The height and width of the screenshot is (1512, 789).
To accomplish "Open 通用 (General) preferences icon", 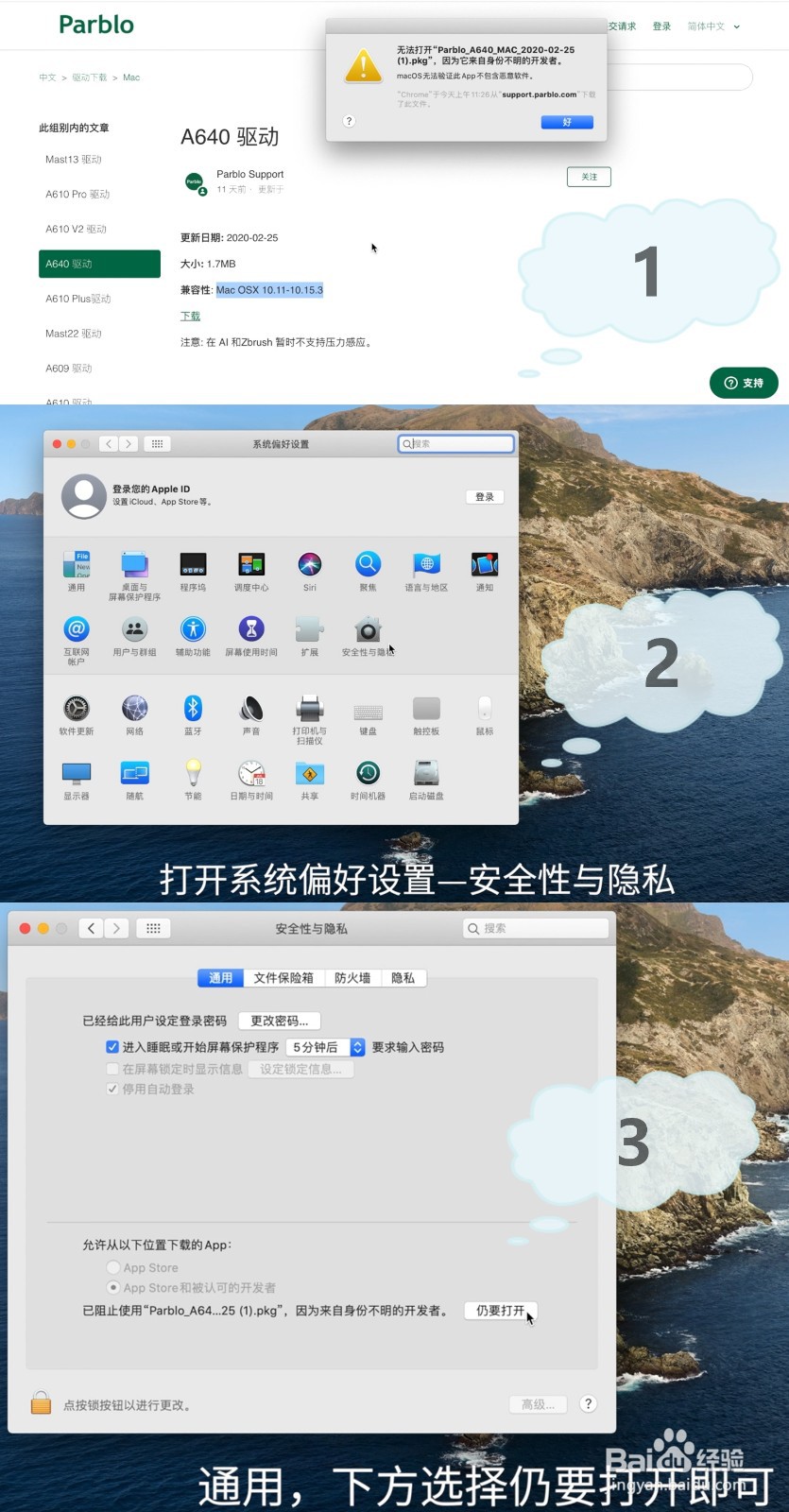I will click(77, 565).
